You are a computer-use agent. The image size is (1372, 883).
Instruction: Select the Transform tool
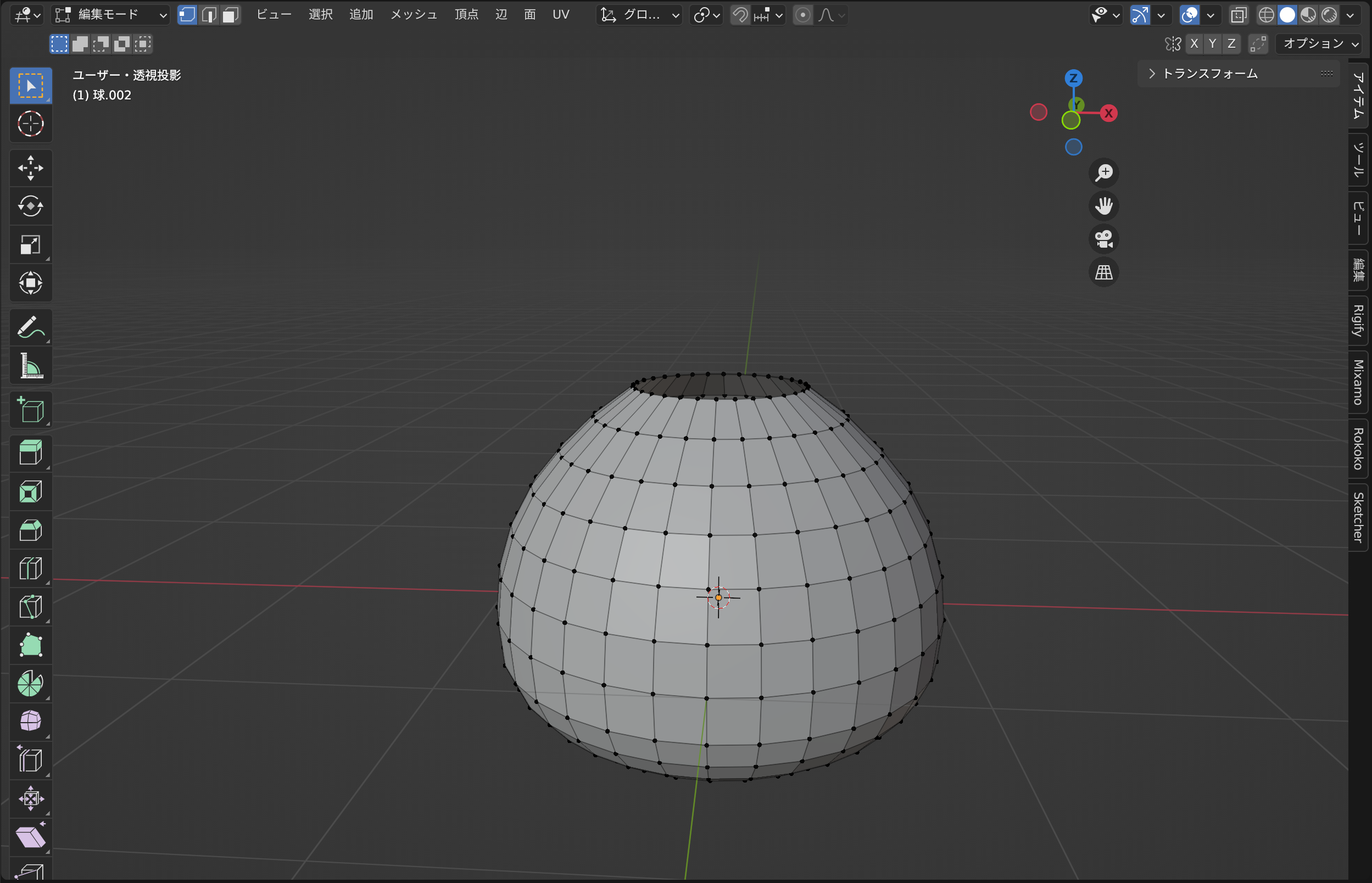(31, 283)
